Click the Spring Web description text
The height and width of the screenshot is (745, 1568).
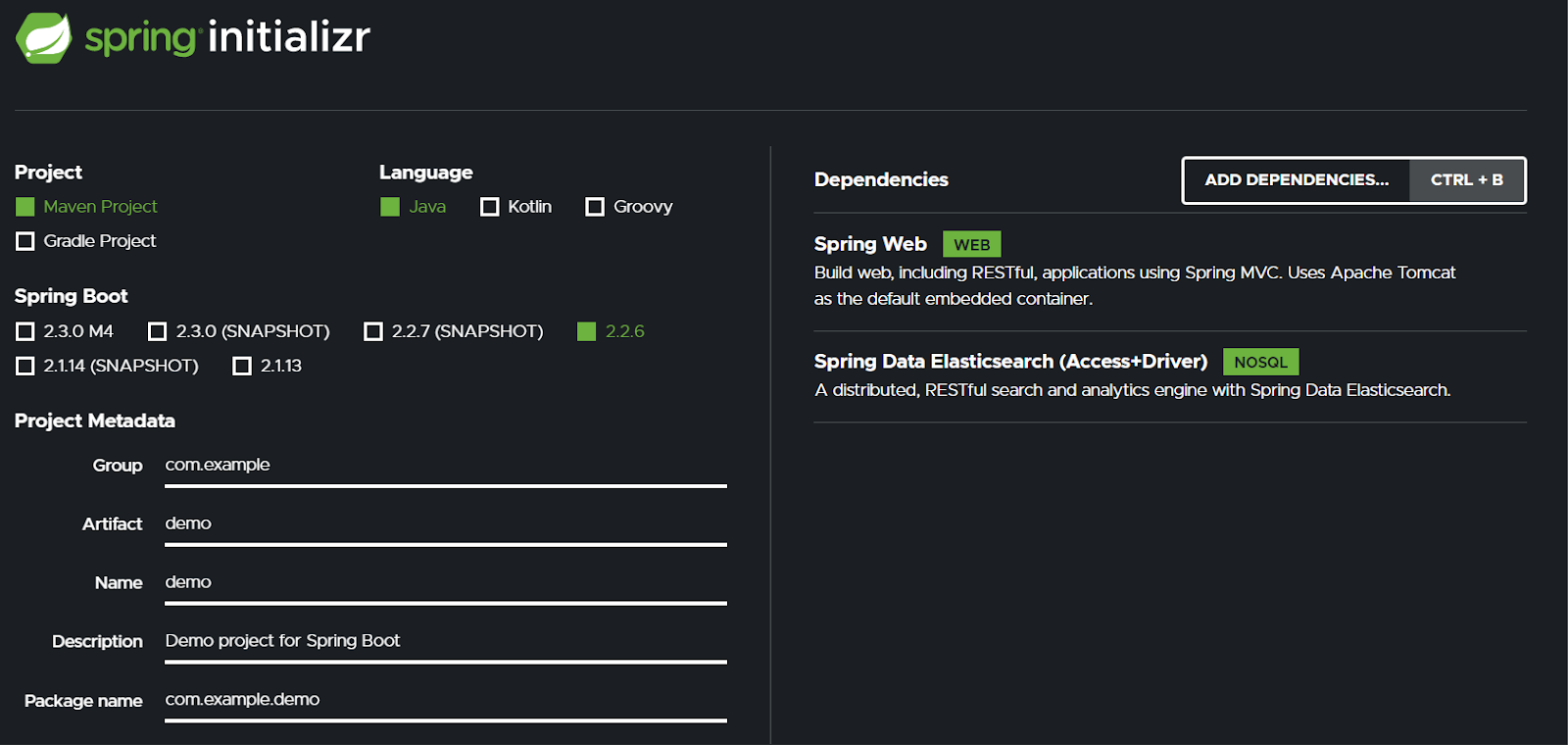(x=1135, y=285)
